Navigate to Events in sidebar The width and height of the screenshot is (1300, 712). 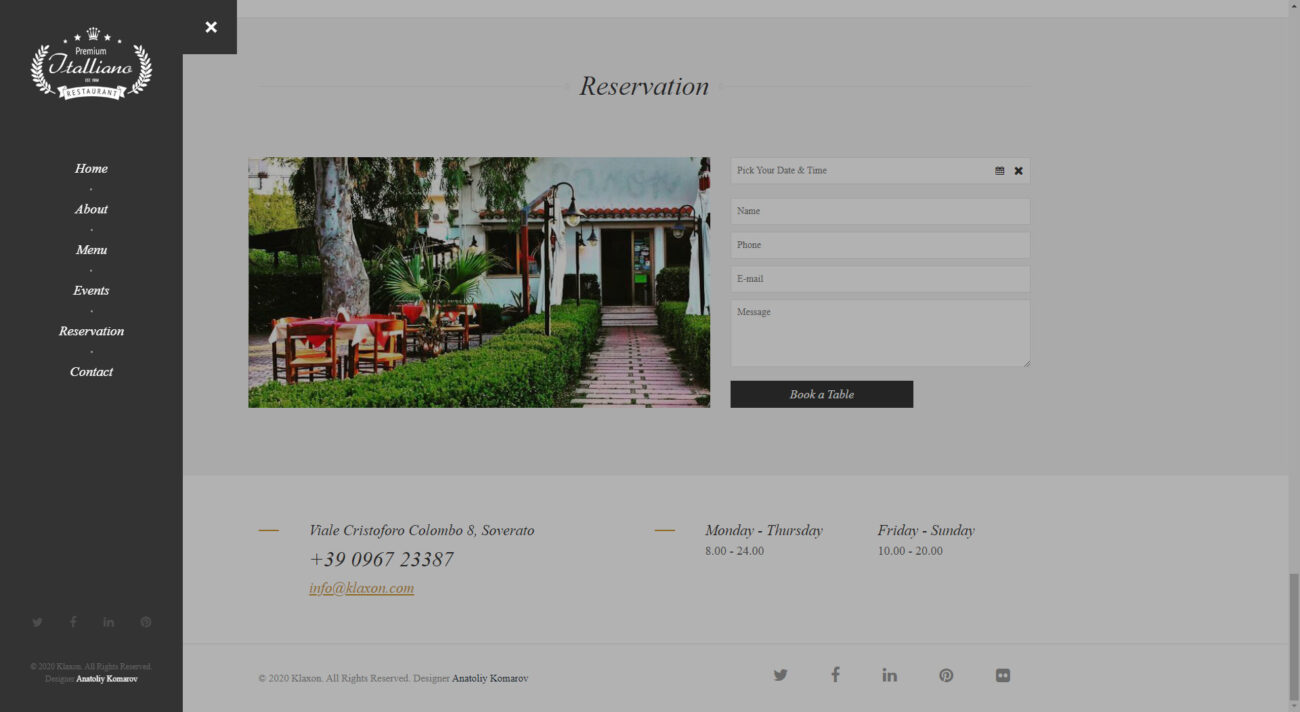click(91, 291)
